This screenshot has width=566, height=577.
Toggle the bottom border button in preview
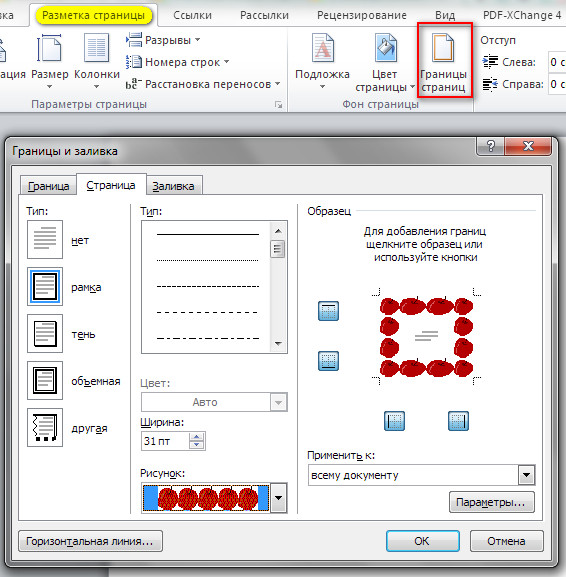tap(328, 361)
